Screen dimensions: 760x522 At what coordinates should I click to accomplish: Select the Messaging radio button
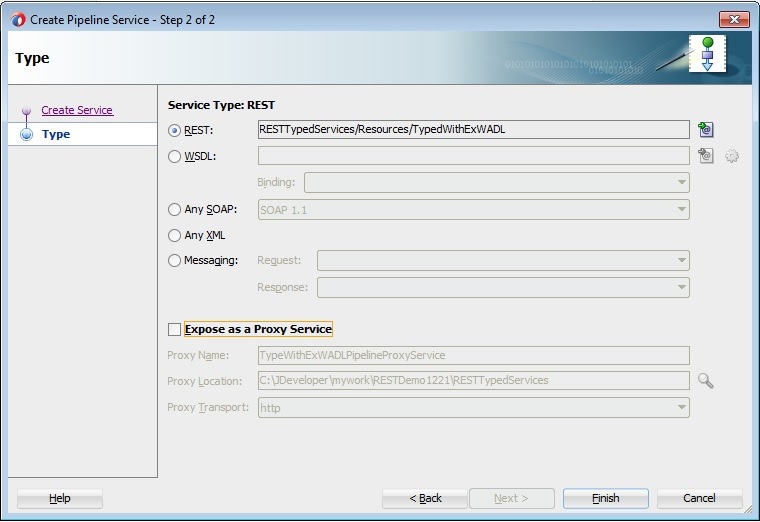(x=175, y=261)
